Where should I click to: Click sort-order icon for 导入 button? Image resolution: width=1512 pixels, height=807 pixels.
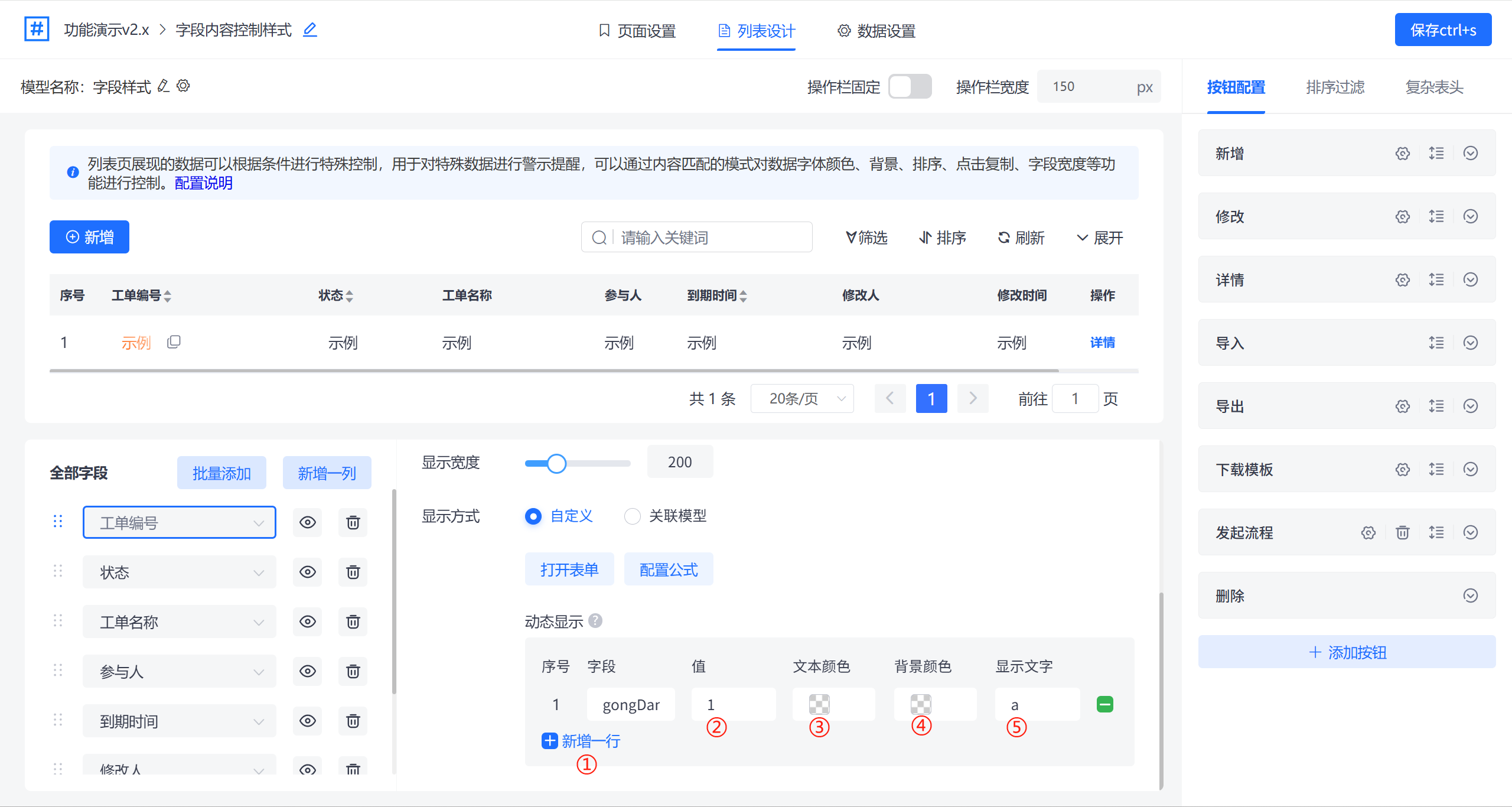pyautogui.click(x=1436, y=343)
